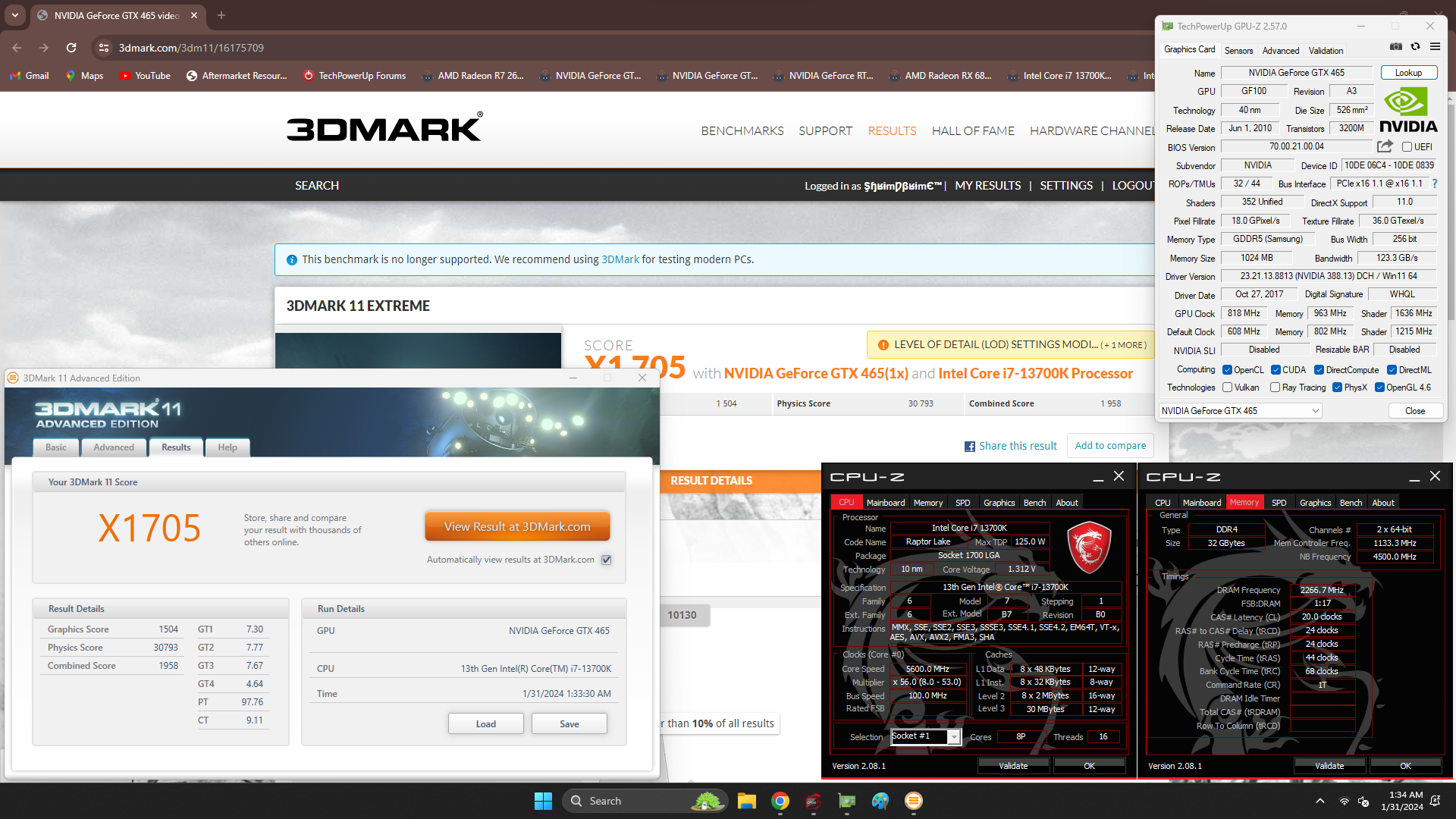Viewport: 1456px width, 819px height.
Task: Click the 3DMark link in the notice
Action: pyautogui.click(x=620, y=259)
